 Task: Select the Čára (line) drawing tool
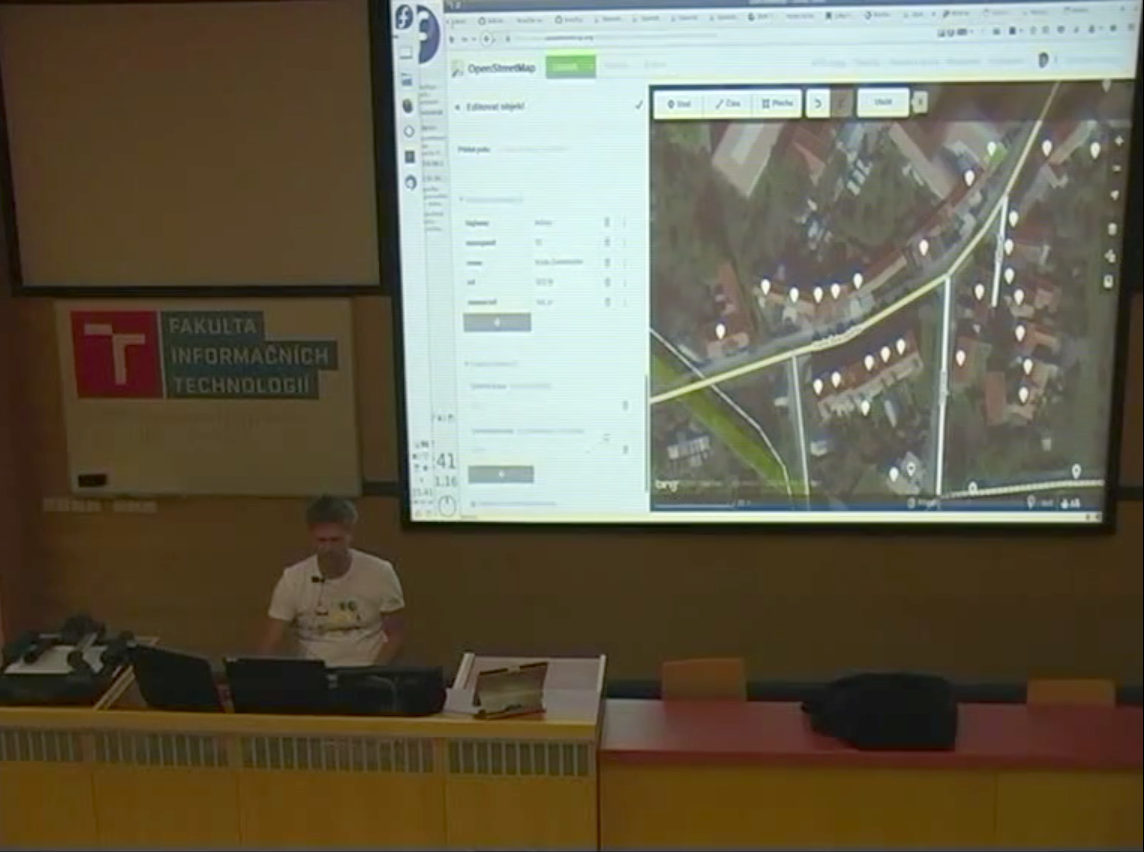(729, 104)
